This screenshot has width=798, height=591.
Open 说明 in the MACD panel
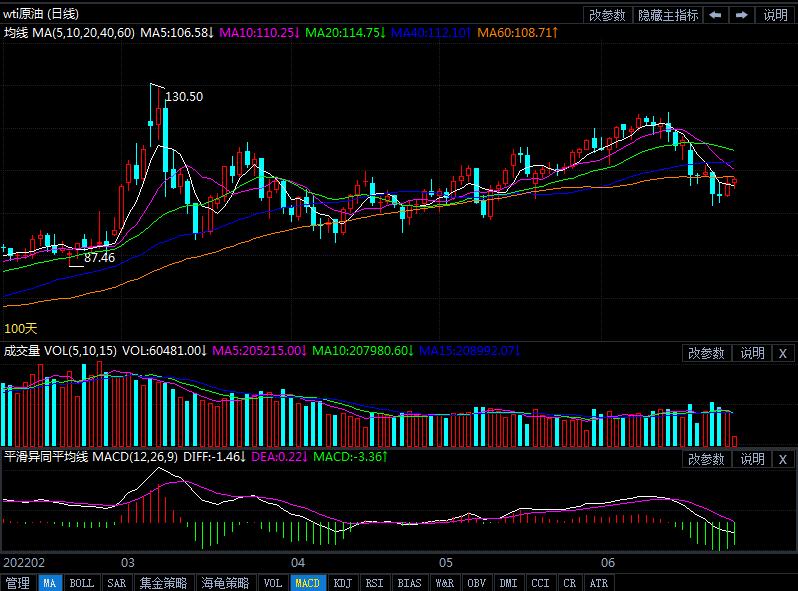tap(751, 459)
